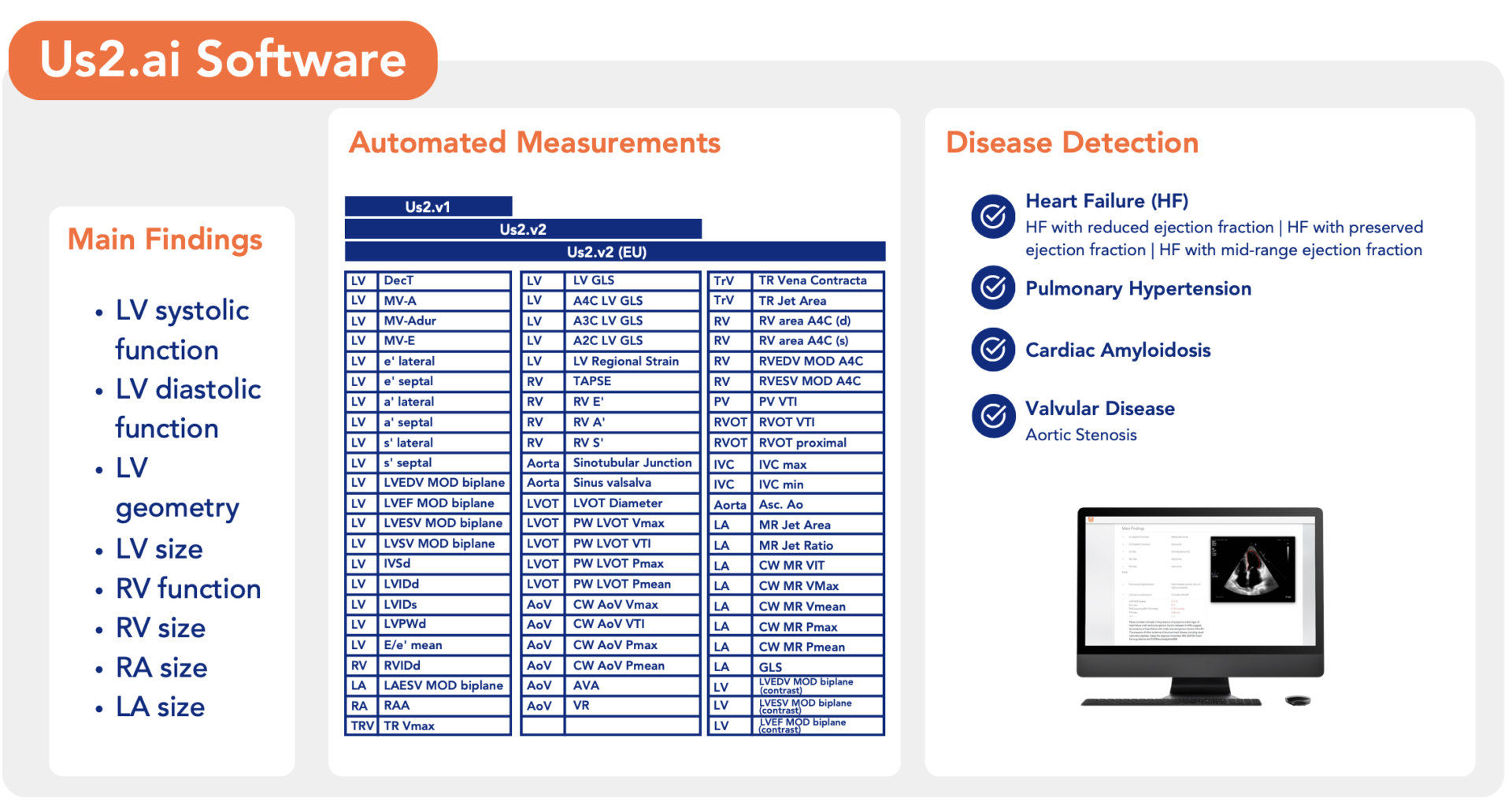Viewport: 1512px width, 809px height.
Task: Click the Aortic Stenosis subtitle
Action: pos(1080,435)
